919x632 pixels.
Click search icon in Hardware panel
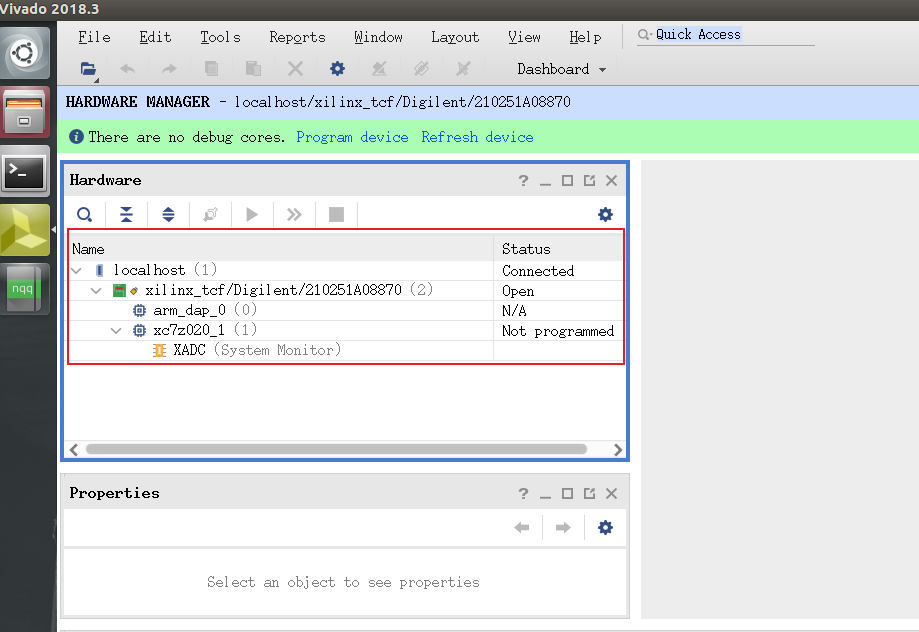pos(85,215)
